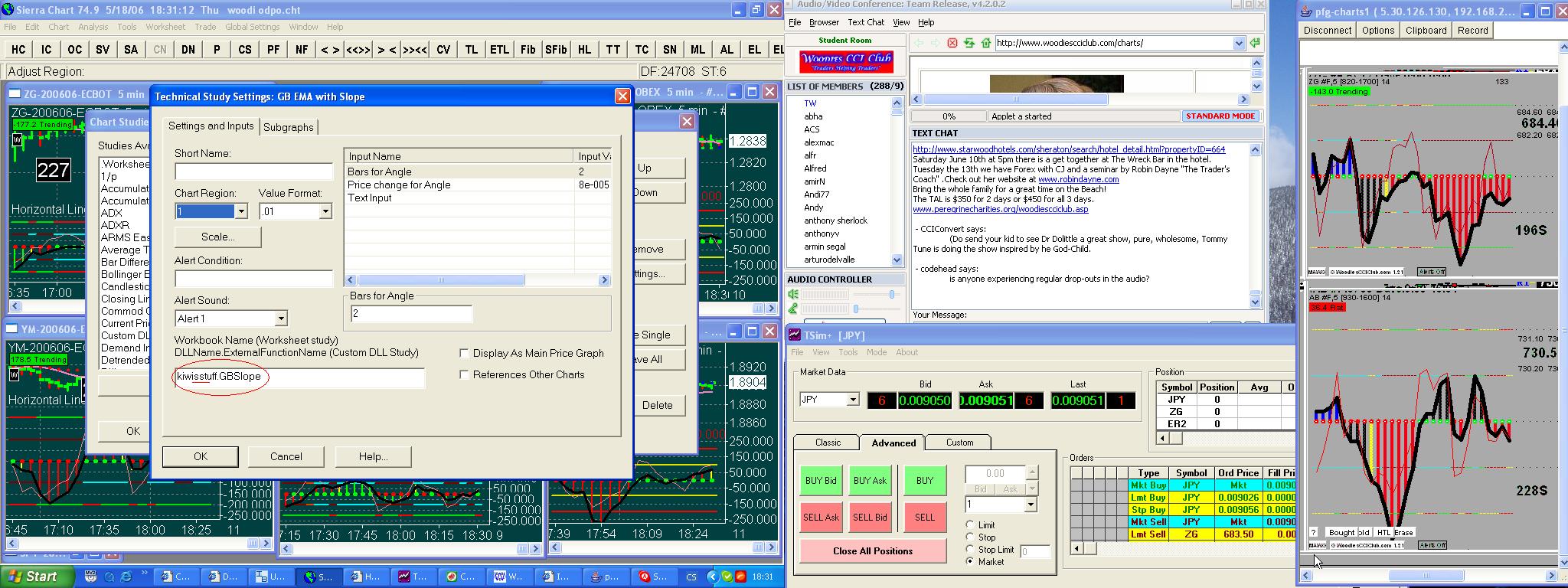Click the green home icon in browser toolbar

[986, 43]
